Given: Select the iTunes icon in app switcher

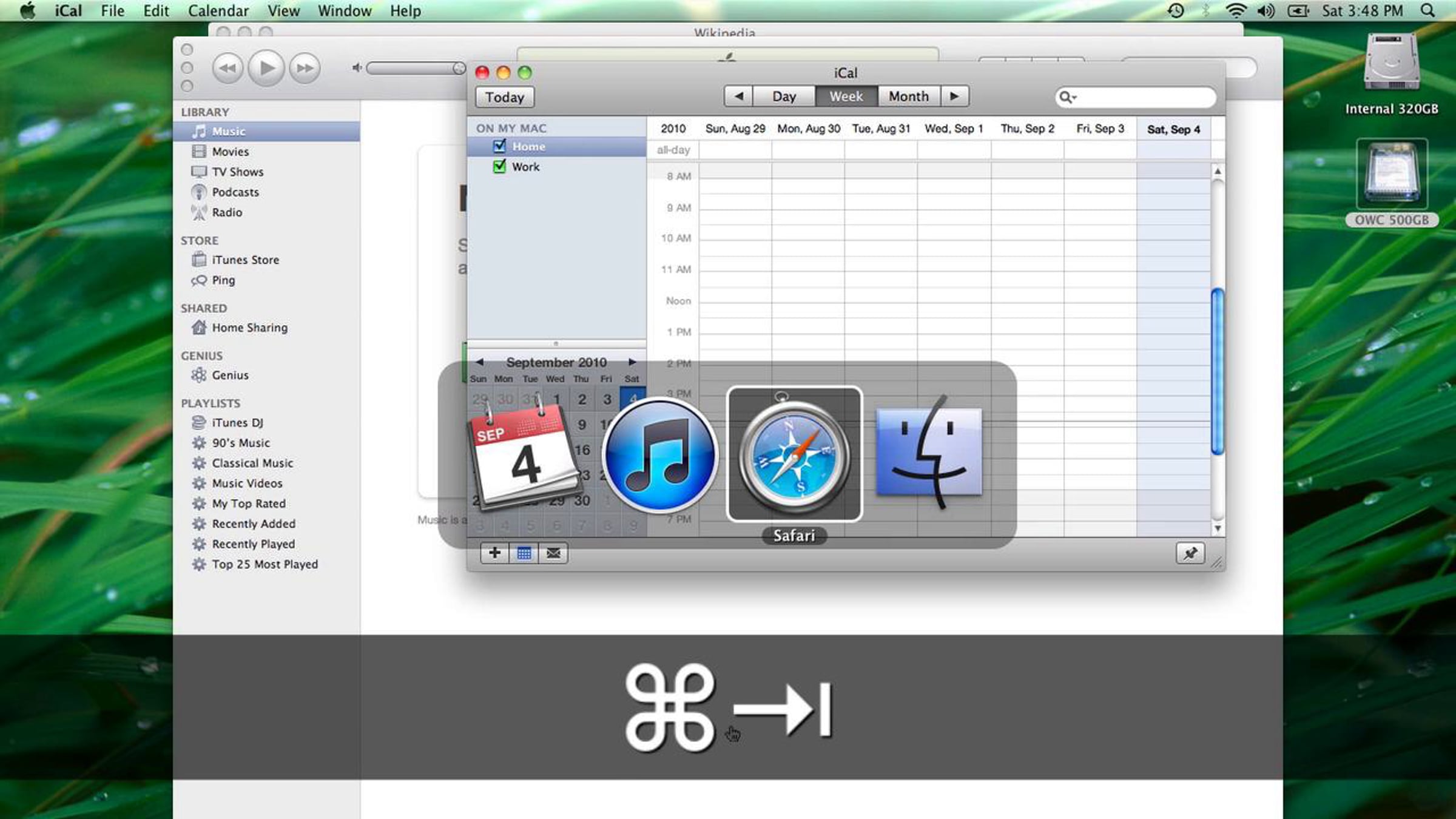Looking at the screenshot, I should tap(660, 455).
